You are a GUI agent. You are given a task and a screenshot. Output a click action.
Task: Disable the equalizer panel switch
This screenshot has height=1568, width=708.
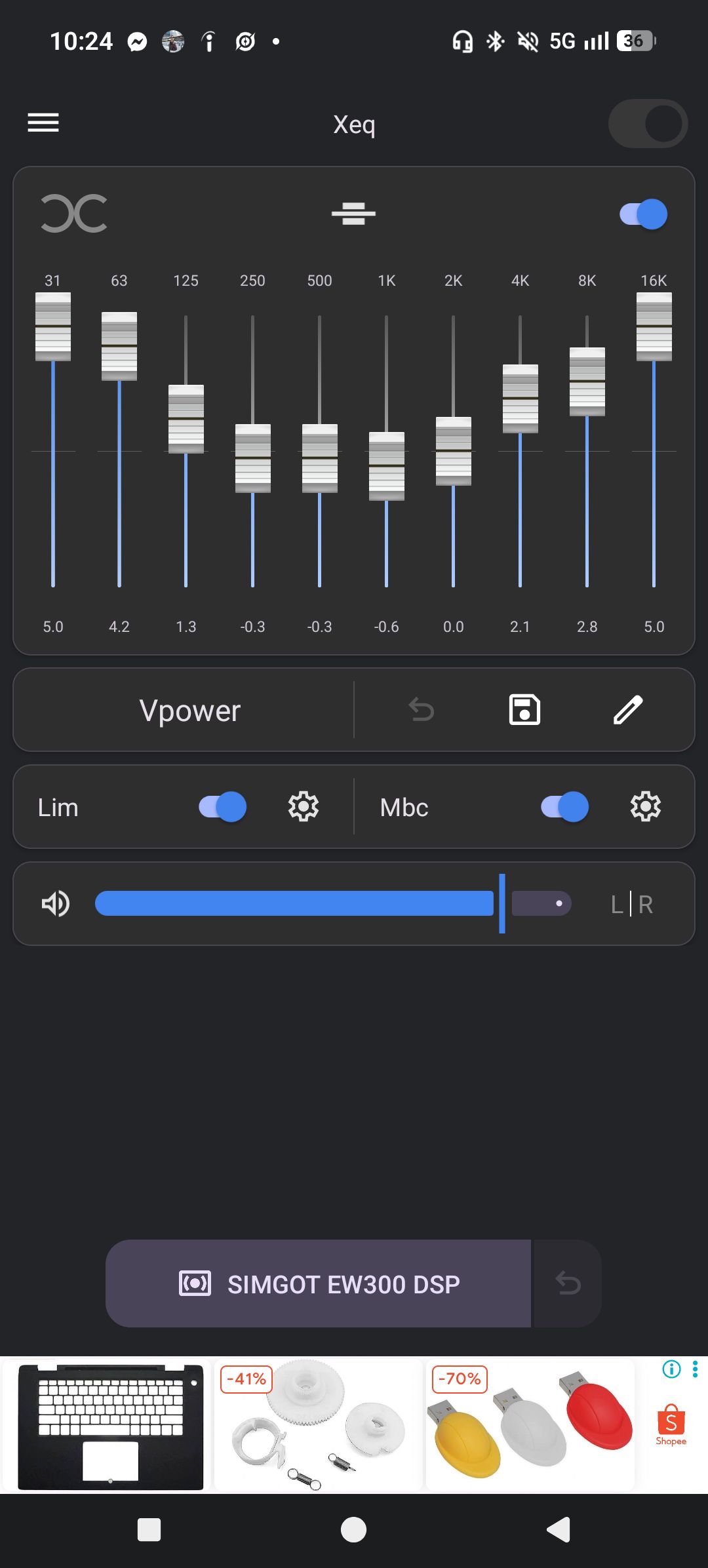pos(643,214)
